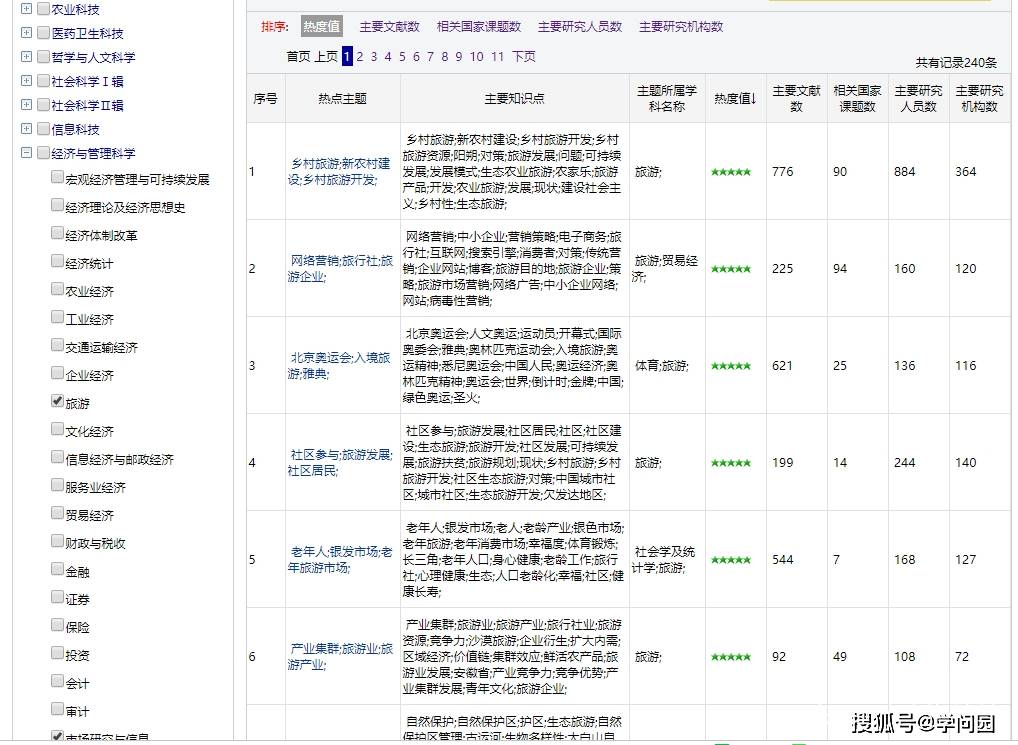
Task: Click the 主要文献数 value 544
Action: pos(782,559)
